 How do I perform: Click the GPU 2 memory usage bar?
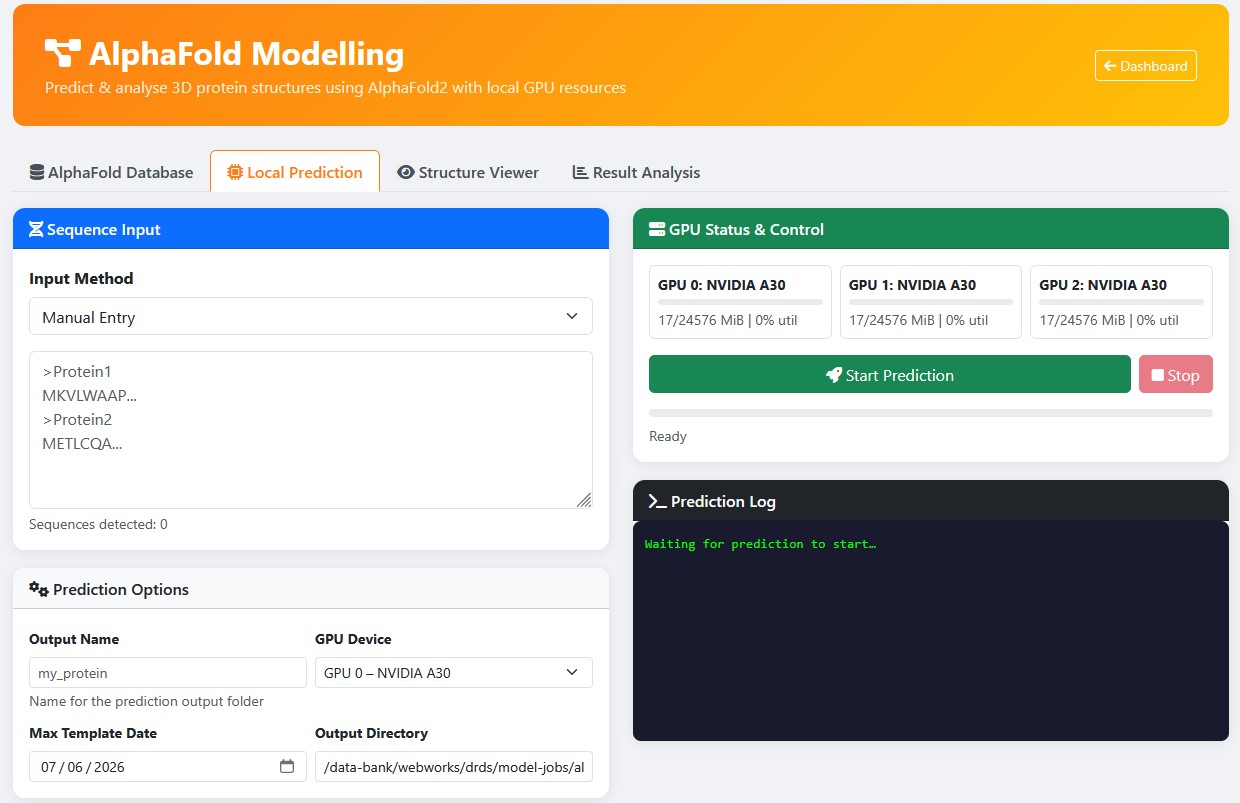(1121, 302)
